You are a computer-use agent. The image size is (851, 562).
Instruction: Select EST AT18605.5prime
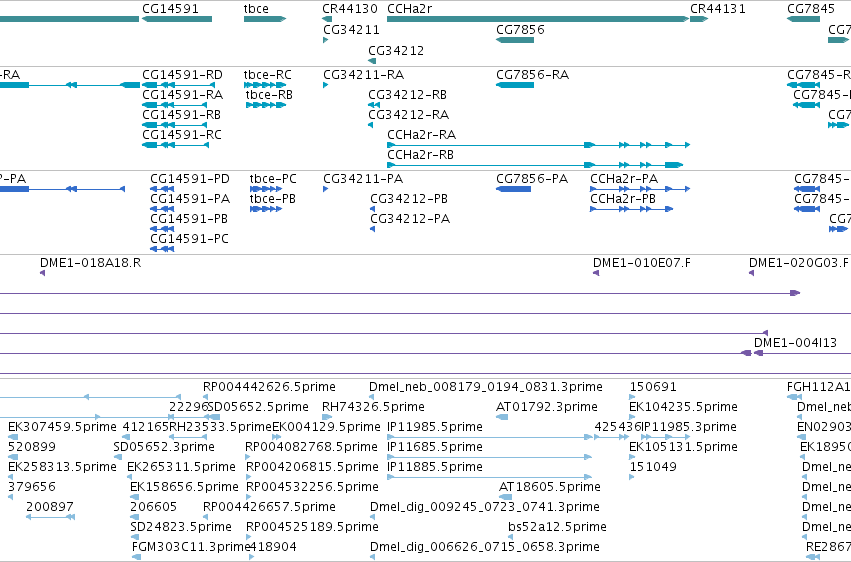(549, 487)
